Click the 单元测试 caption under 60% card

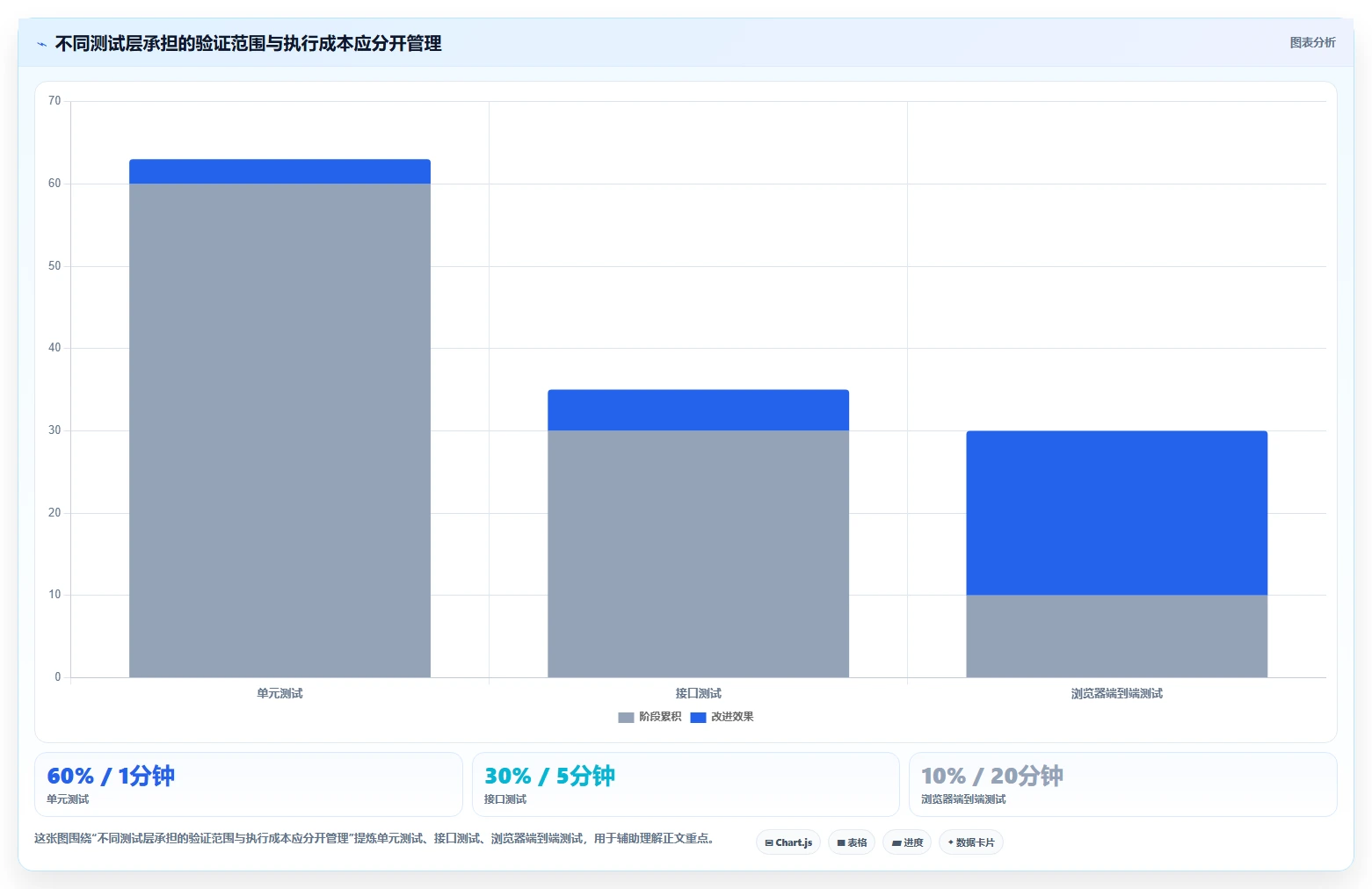pos(68,799)
